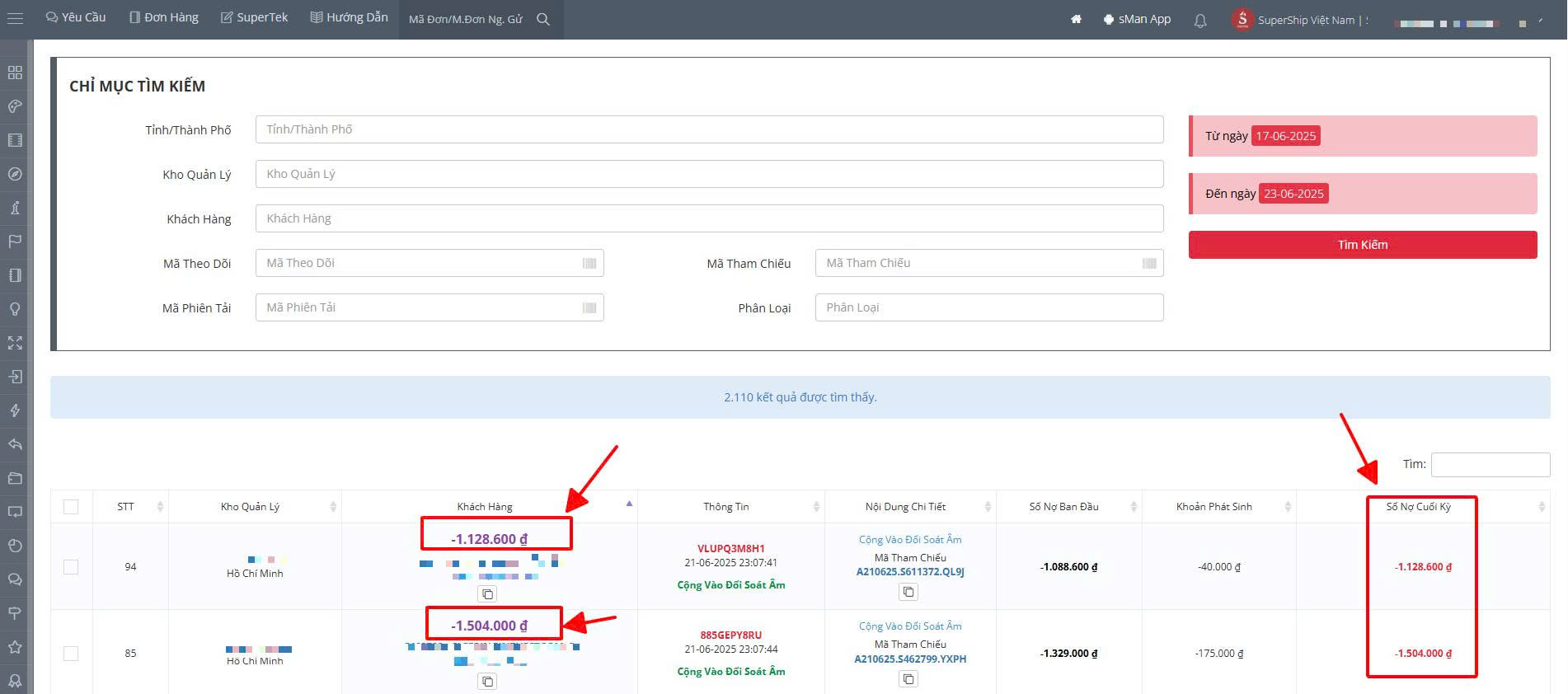Check the checkbox for row 94
This screenshot has width=1568, height=694.
coord(71,567)
